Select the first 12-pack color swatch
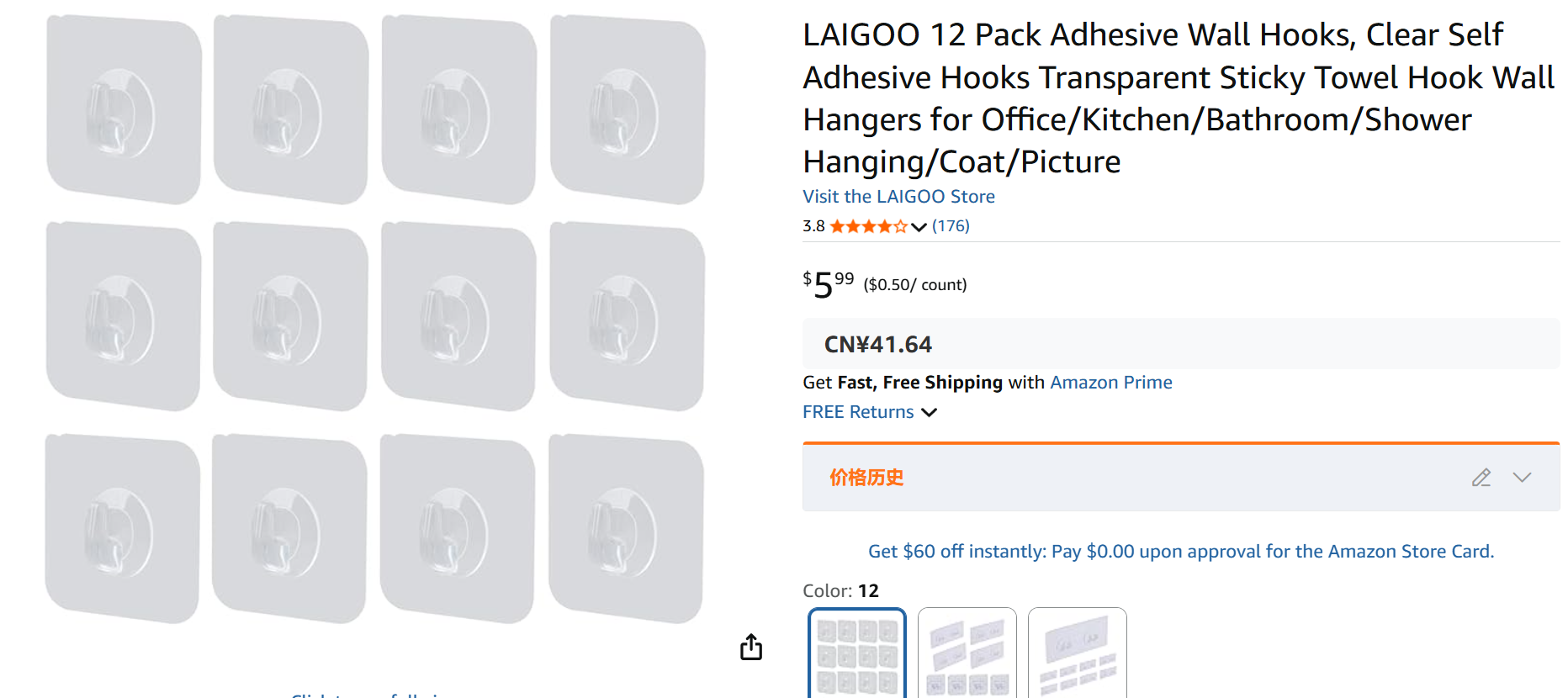This screenshot has height=698, width=1568. [x=857, y=654]
